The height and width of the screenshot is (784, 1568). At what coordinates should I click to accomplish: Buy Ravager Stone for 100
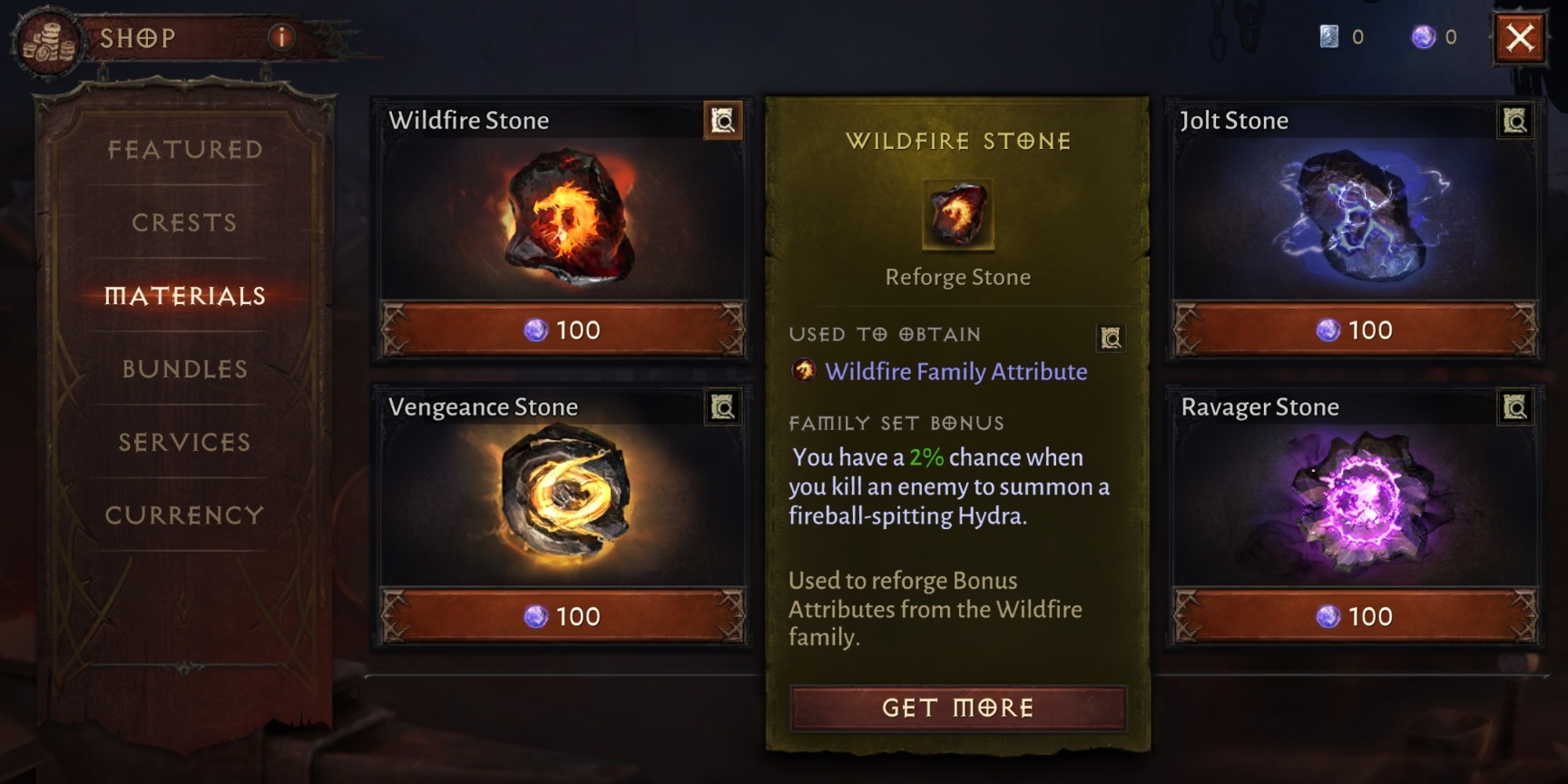point(1355,617)
